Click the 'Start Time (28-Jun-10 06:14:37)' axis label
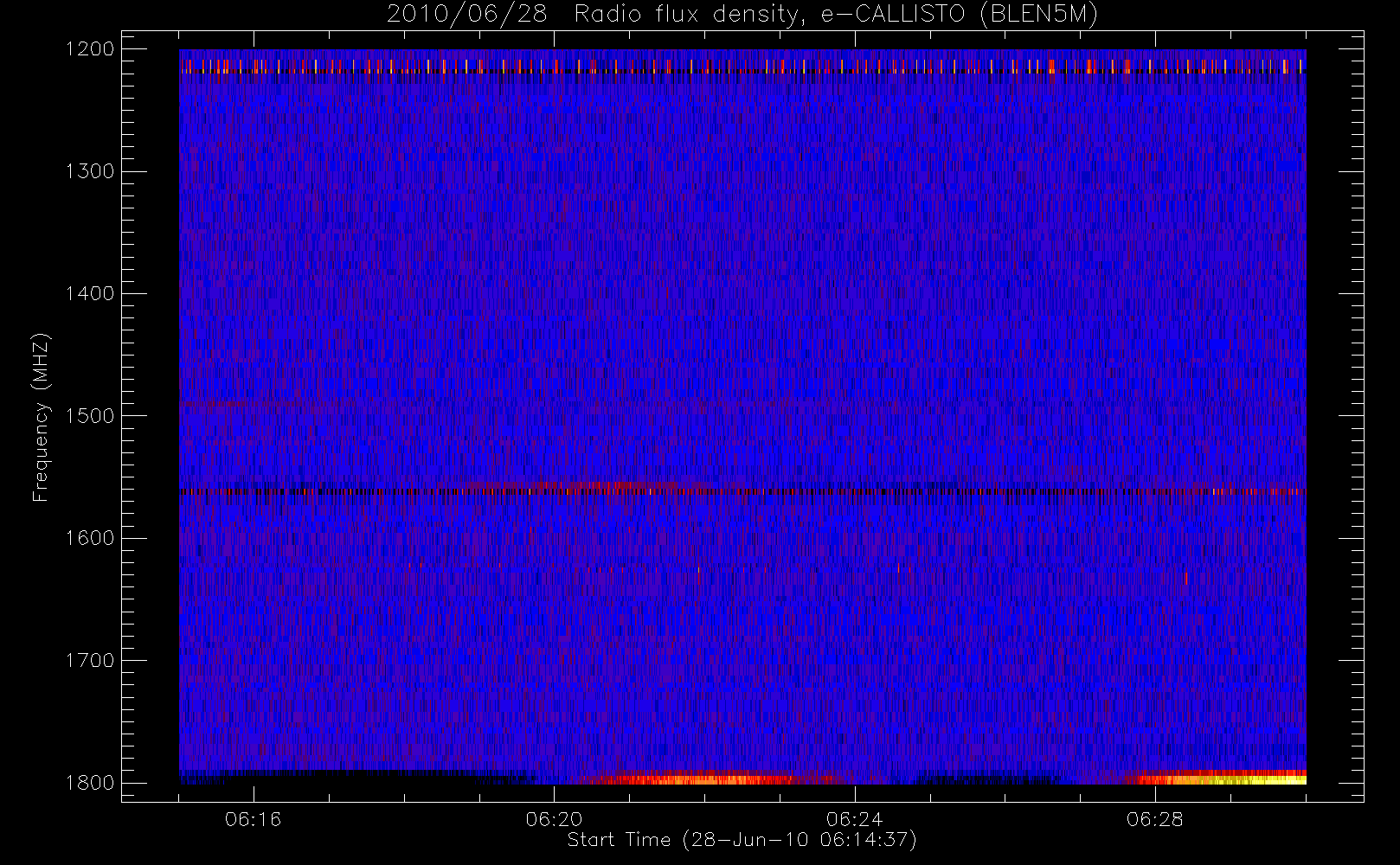The image size is (1400, 865). pos(742,840)
